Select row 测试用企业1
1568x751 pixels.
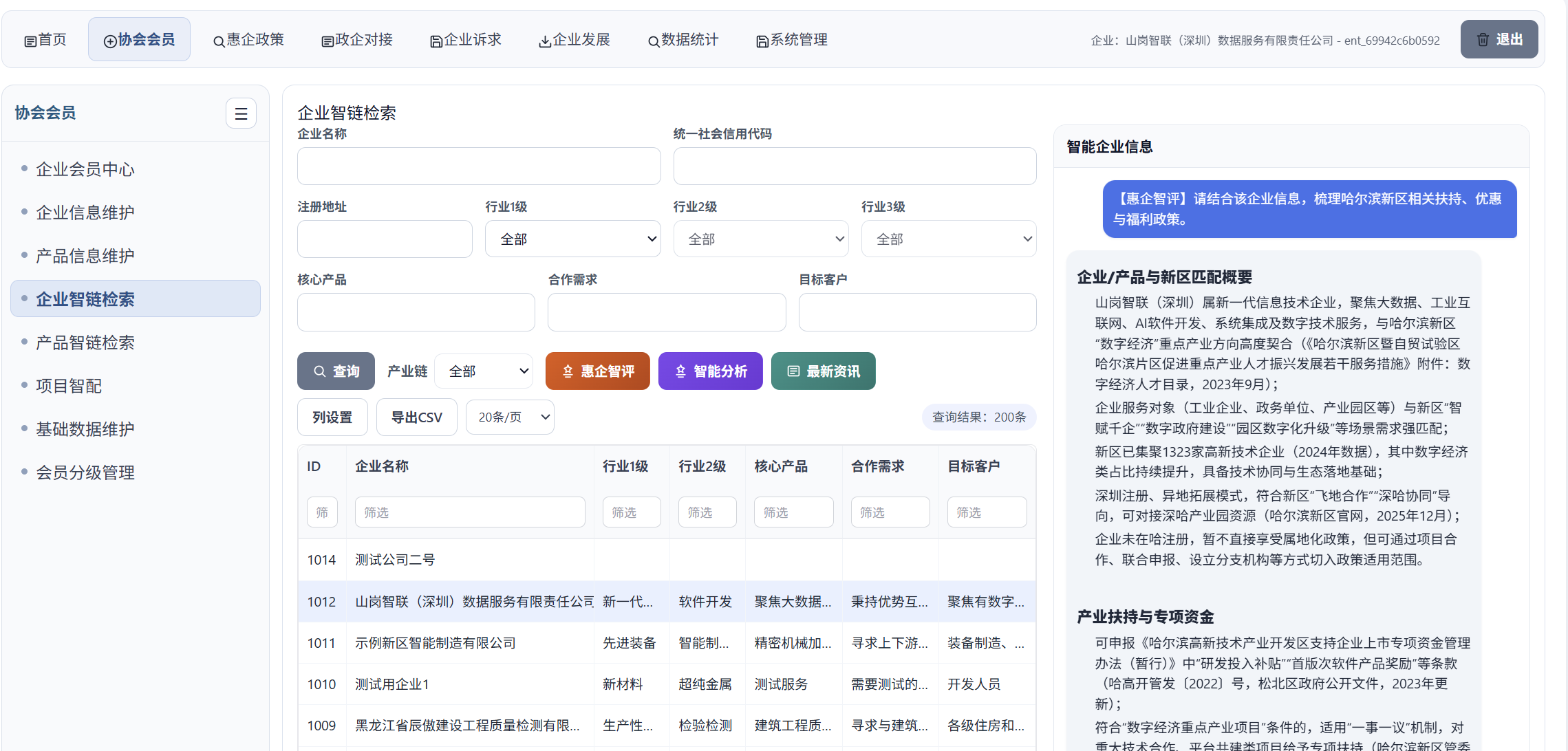point(667,684)
